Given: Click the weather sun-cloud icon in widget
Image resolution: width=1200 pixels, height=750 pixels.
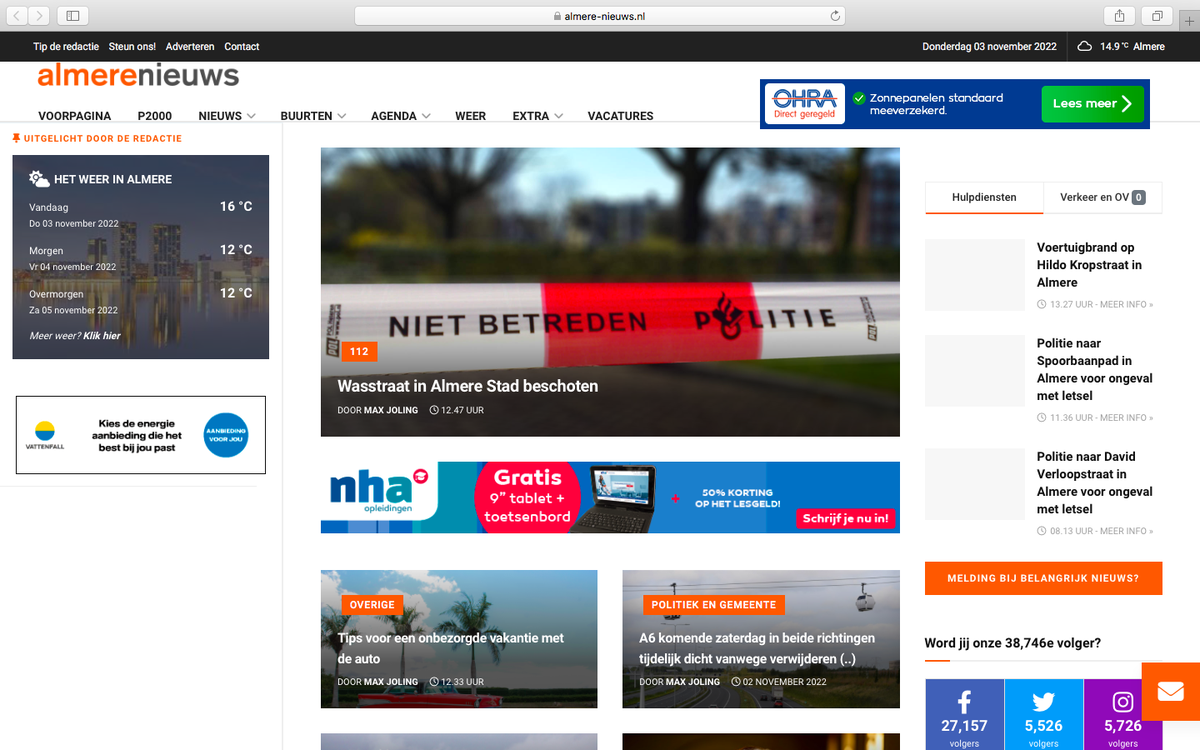Looking at the screenshot, I should (39, 179).
